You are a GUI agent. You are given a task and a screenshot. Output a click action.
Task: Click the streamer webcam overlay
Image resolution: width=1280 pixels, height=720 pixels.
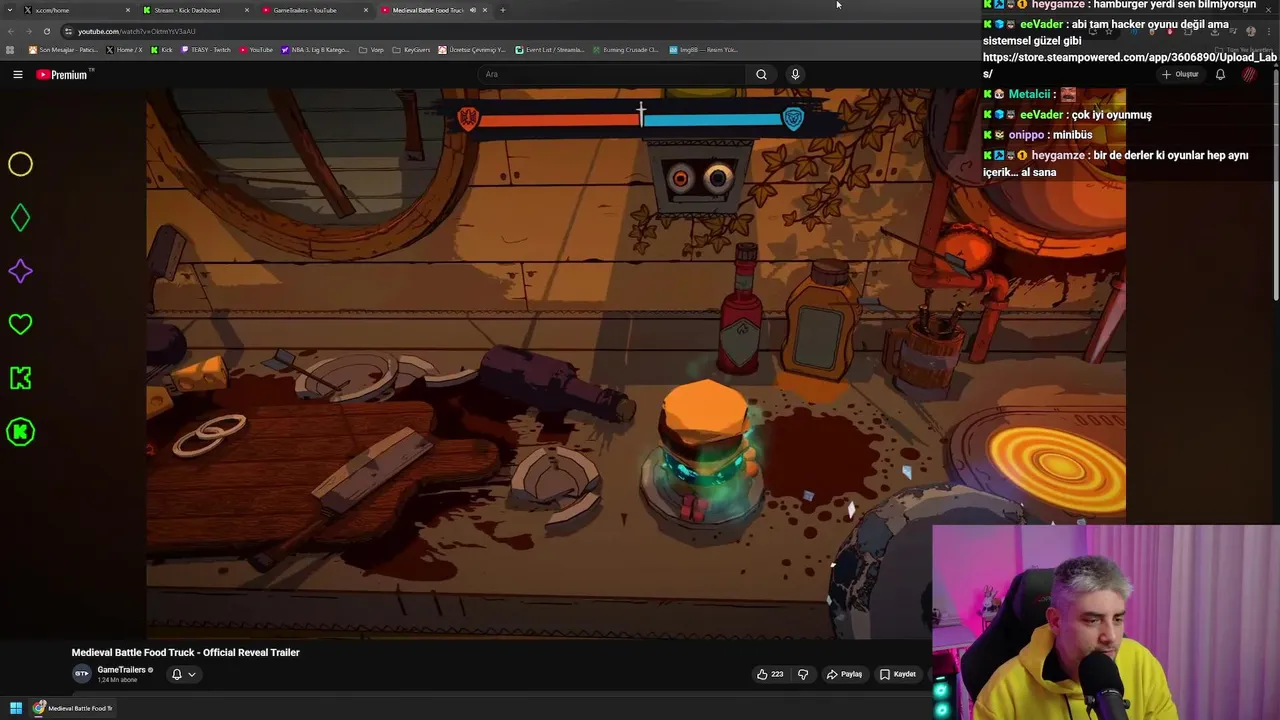point(1105,622)
